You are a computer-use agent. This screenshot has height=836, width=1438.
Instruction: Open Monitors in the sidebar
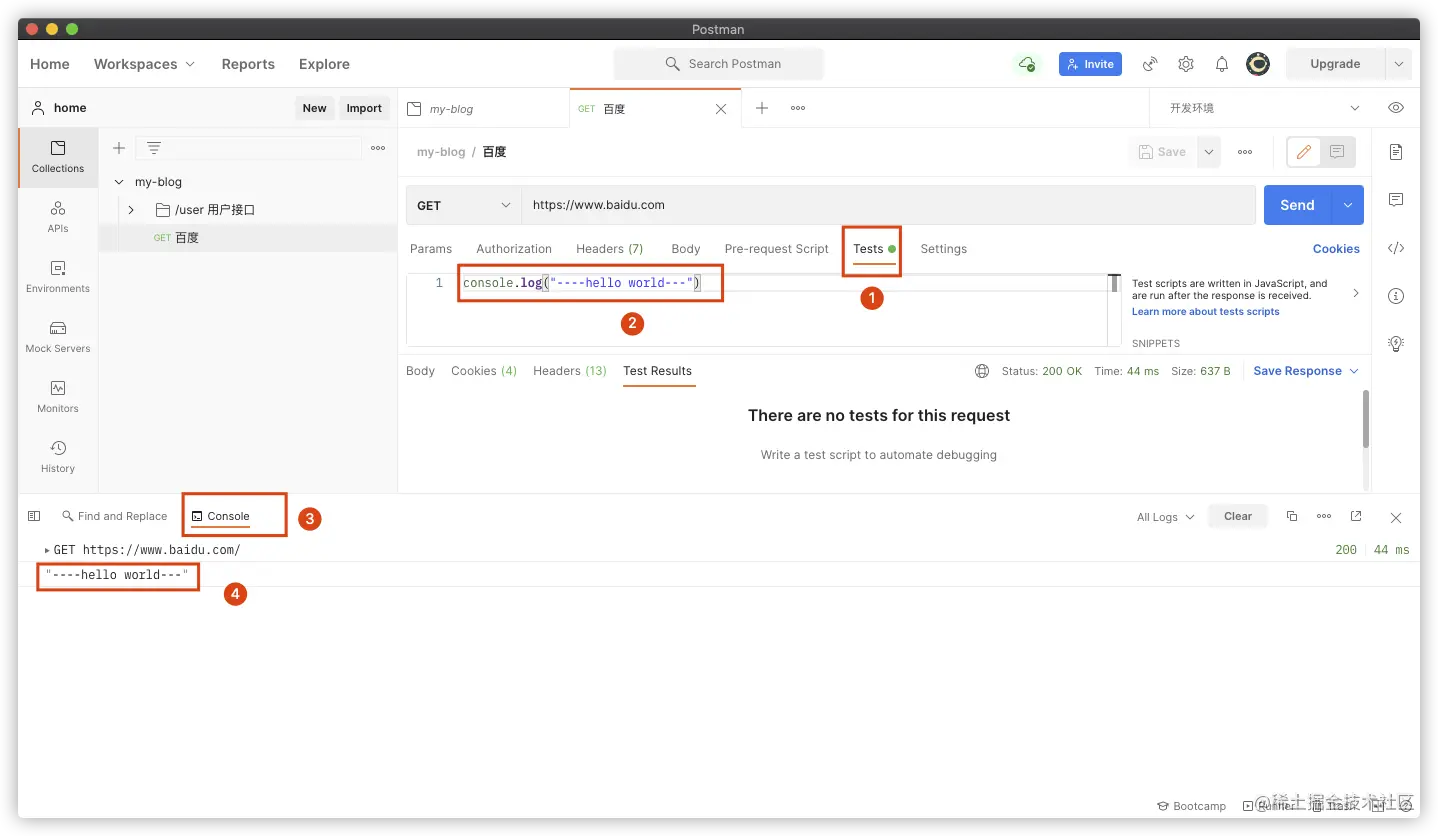[x=58, y=397]
